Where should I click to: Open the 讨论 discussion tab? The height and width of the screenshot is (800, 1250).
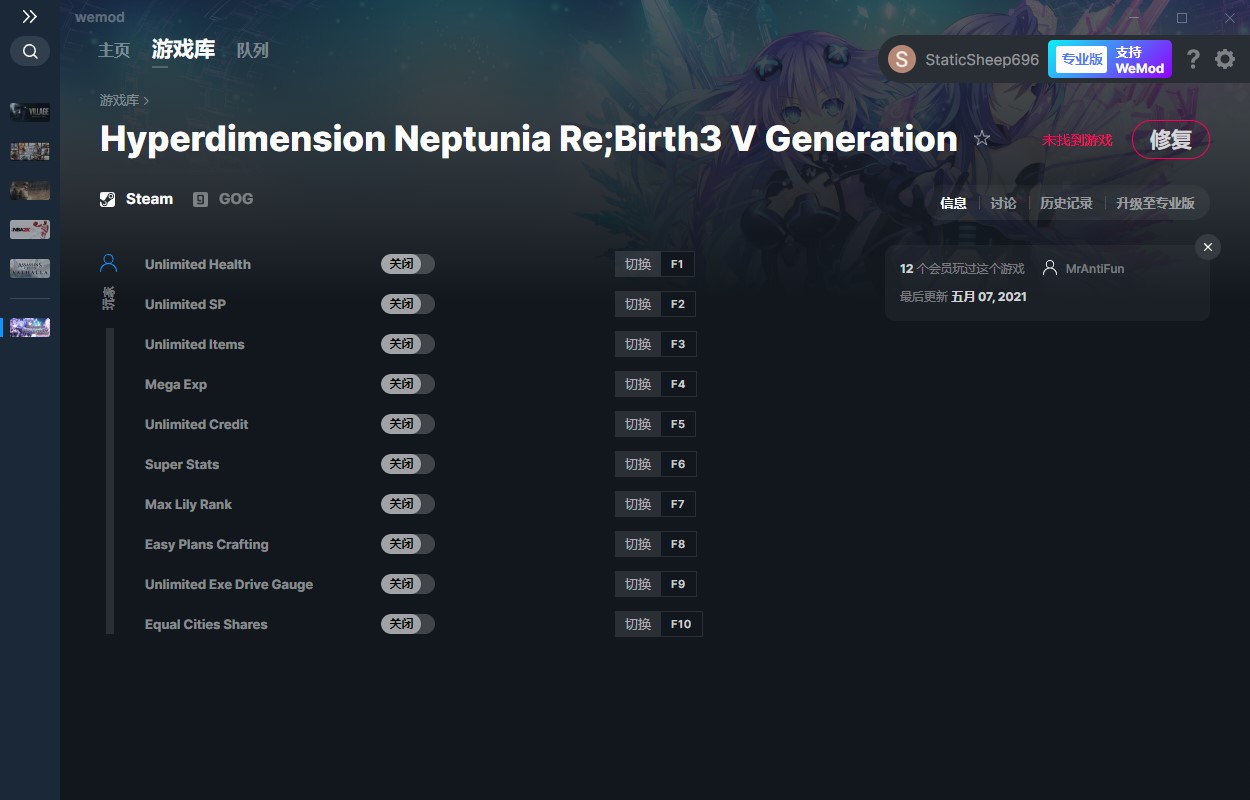pos(1003,203)
